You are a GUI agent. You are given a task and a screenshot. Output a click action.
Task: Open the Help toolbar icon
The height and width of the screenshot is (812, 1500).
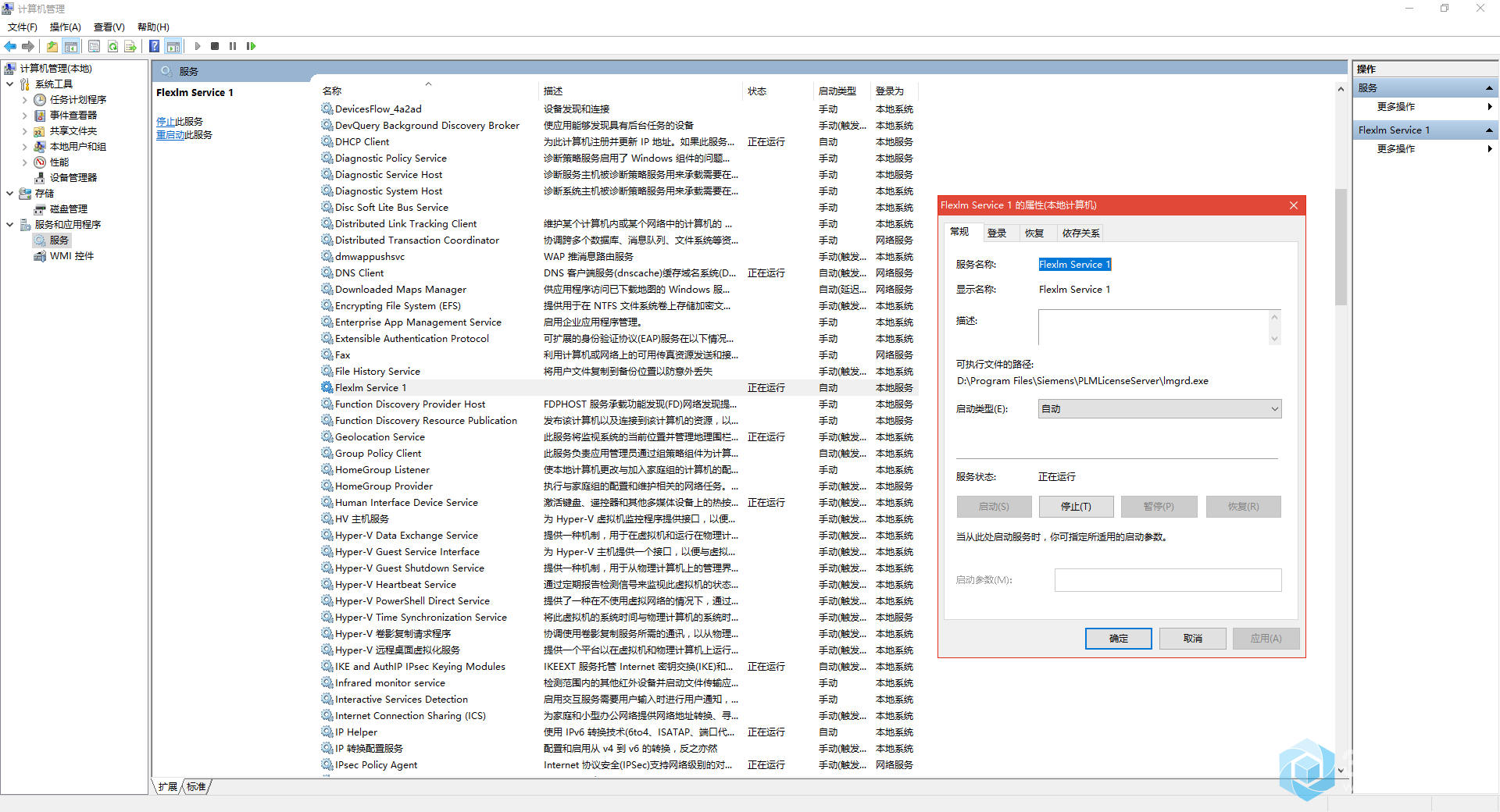[155, 46]
